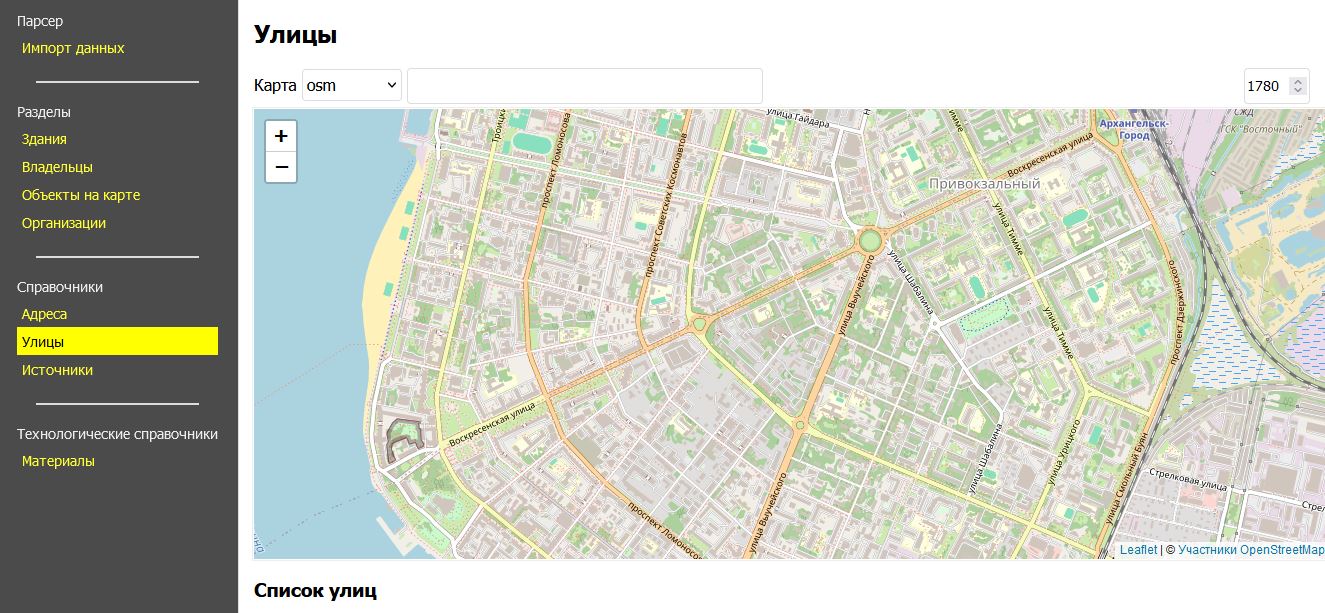Navigate to Организации
Screen dimensions: 1325x613
tap(64, 223)
